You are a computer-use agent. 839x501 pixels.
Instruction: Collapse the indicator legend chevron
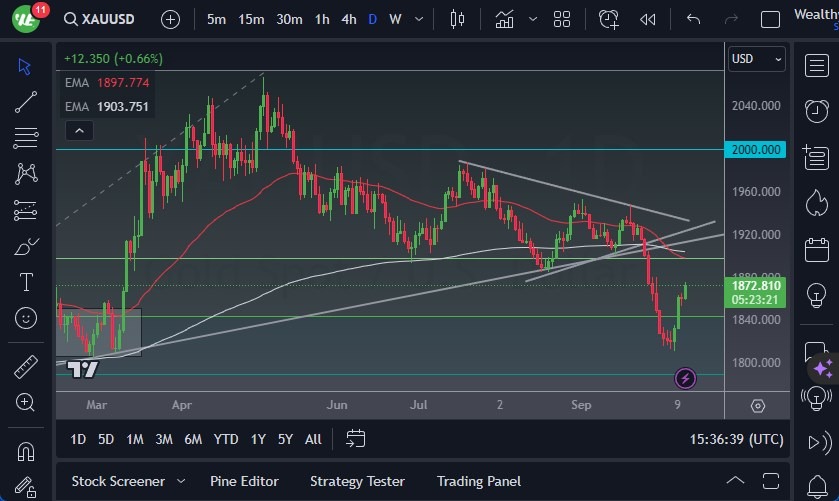(78, 130)
